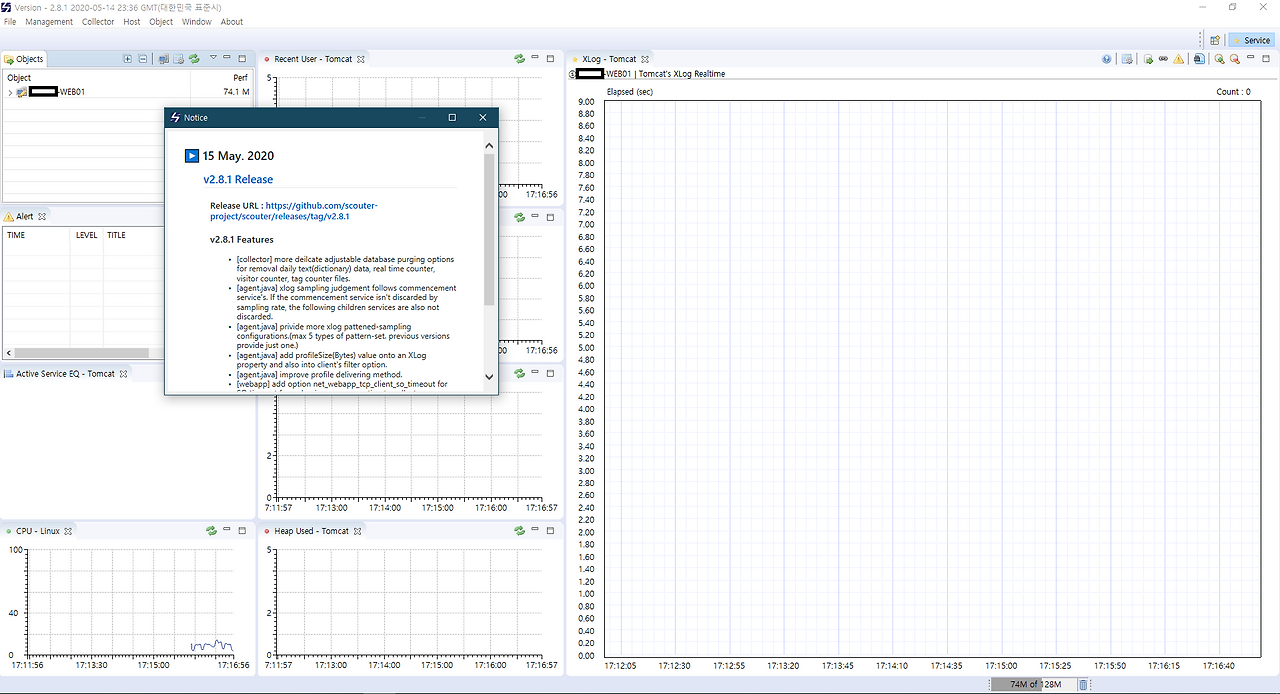This screenshot has height=694, width=1280.
Task: Click the Open Perspective icon beside Service
Action: pyautogui.click(x=1214, y=41)
